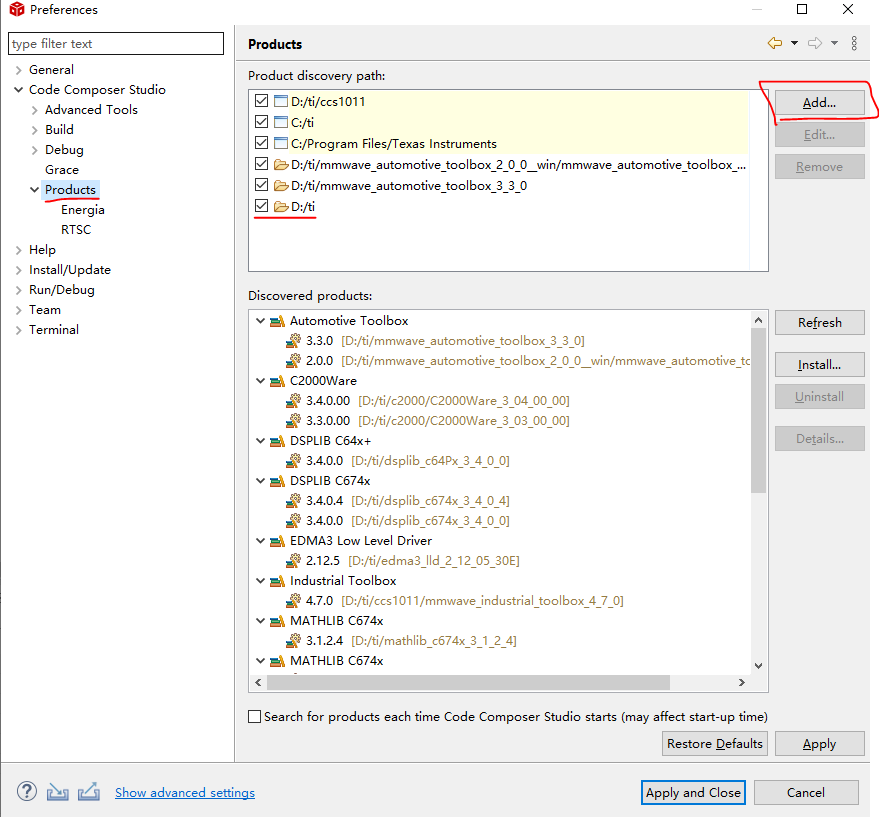Click the horizontal scrollbar of Discovered products
The height and width of the screenshot is (817, 879).
point(468,682)
